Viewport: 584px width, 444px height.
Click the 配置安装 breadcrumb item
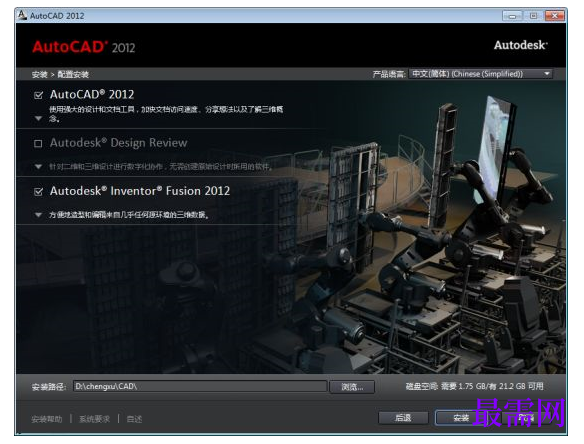(x=73, y=74)
